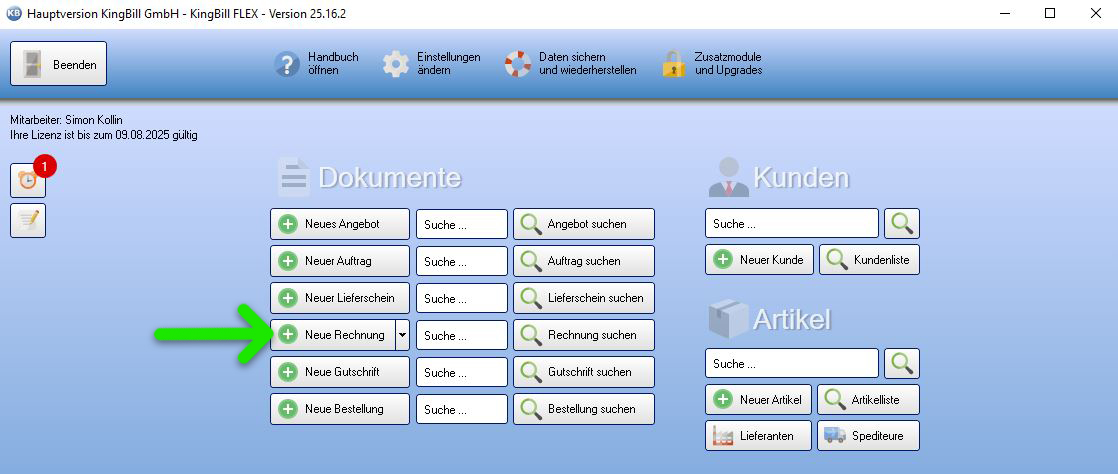The image size is (1118, 474).
Task: Click the Beenden exit button
Action: (58, 63)
